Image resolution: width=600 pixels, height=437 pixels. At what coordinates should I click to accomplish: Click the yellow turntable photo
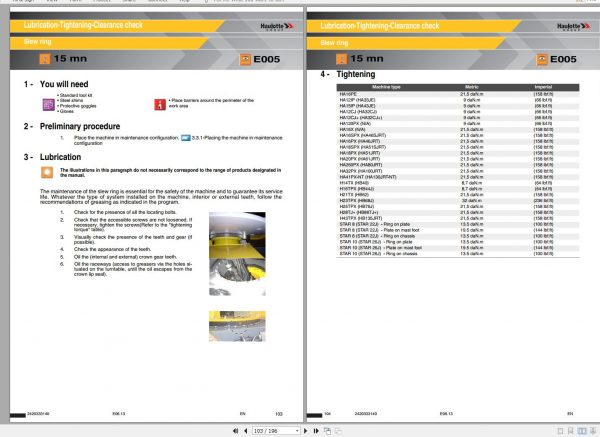tap(237, 254)
